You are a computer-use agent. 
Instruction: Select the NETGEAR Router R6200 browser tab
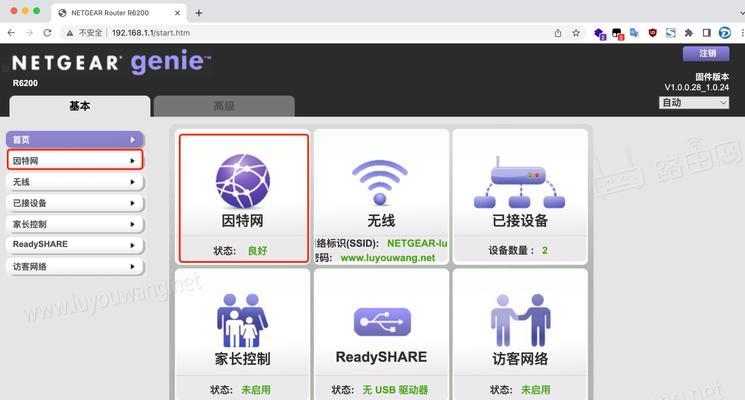[x=118, y=13]
